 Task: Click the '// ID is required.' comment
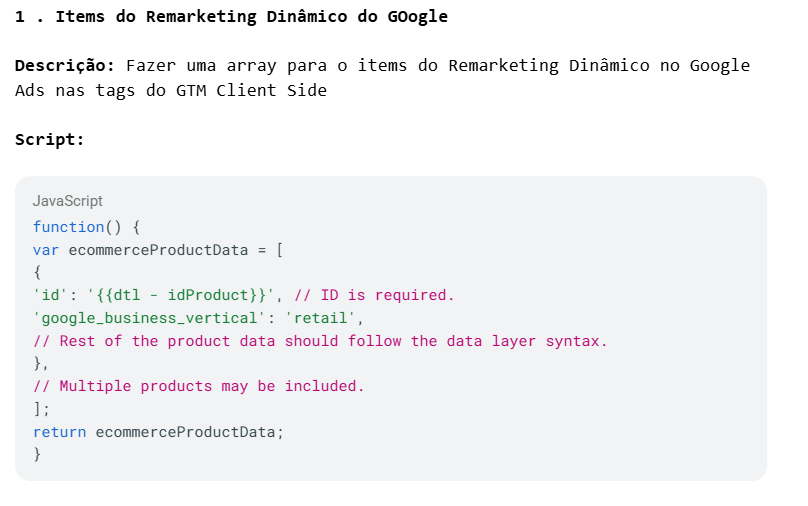click(374, 295)
